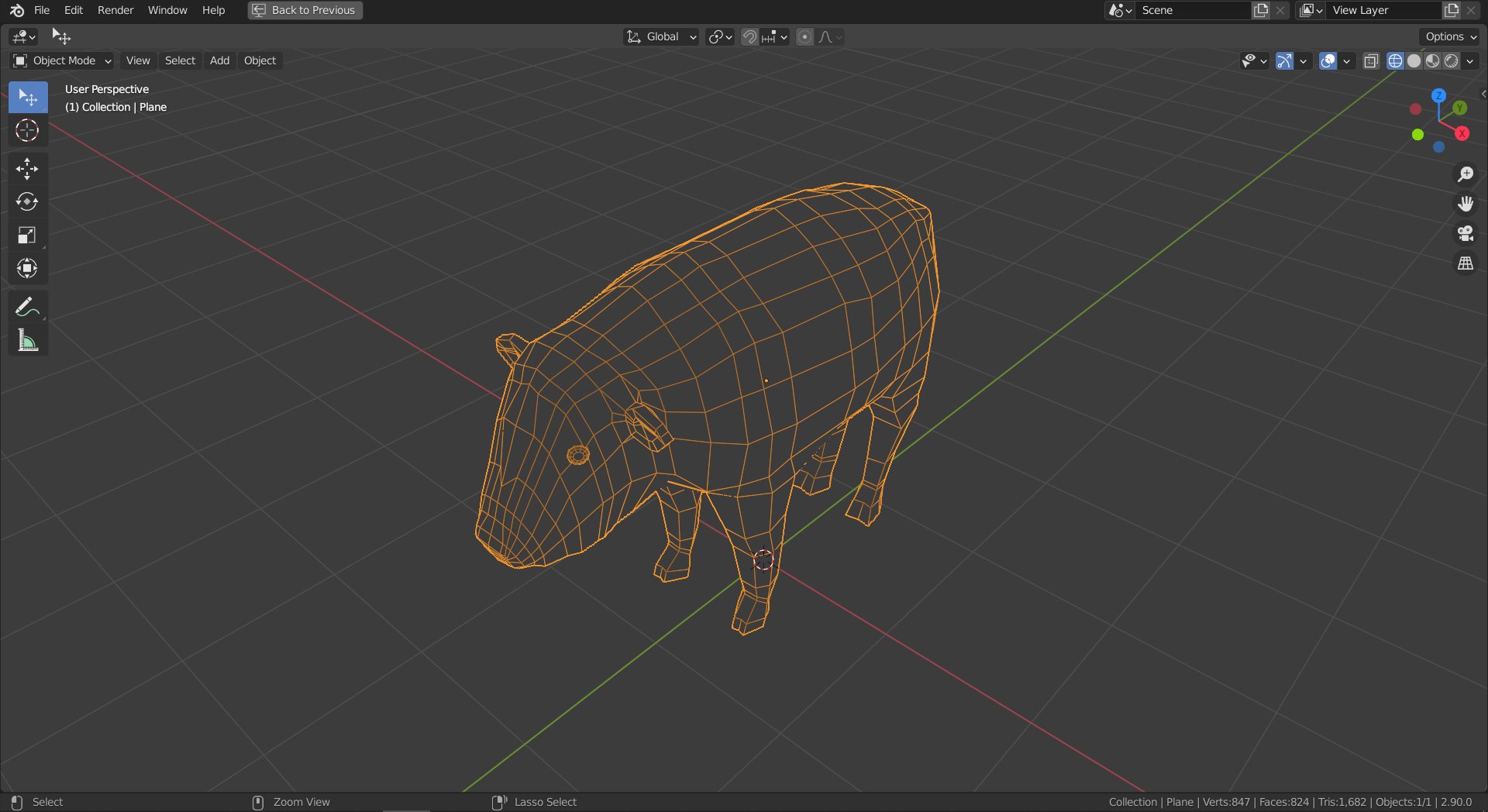1488x812 pixels.
Task: Open Scene browse icon dropdown
Action: click(1120, 10)
